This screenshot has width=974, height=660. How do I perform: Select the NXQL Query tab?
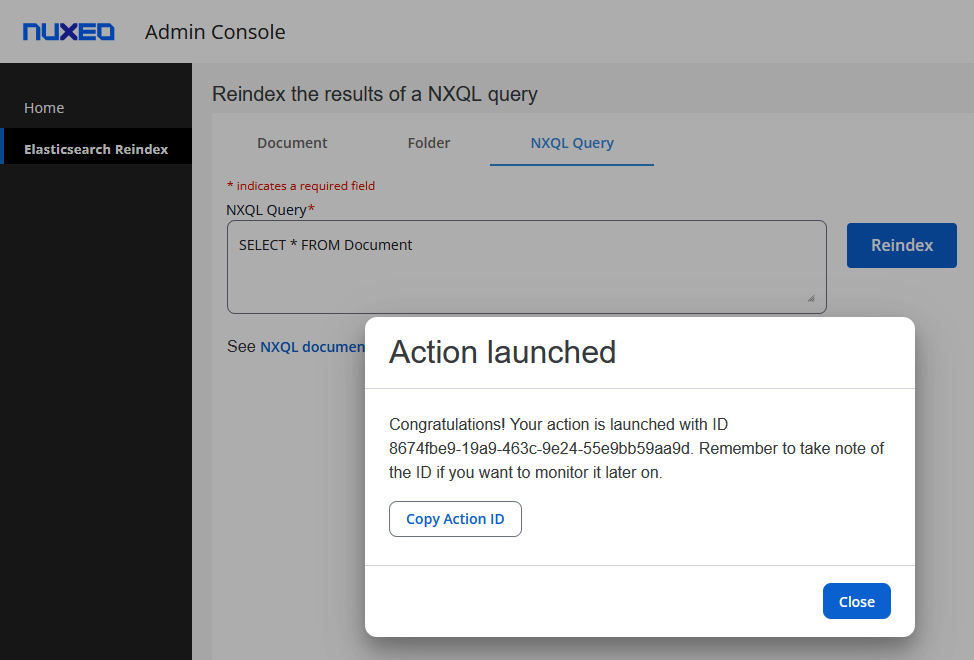point(572,143)
